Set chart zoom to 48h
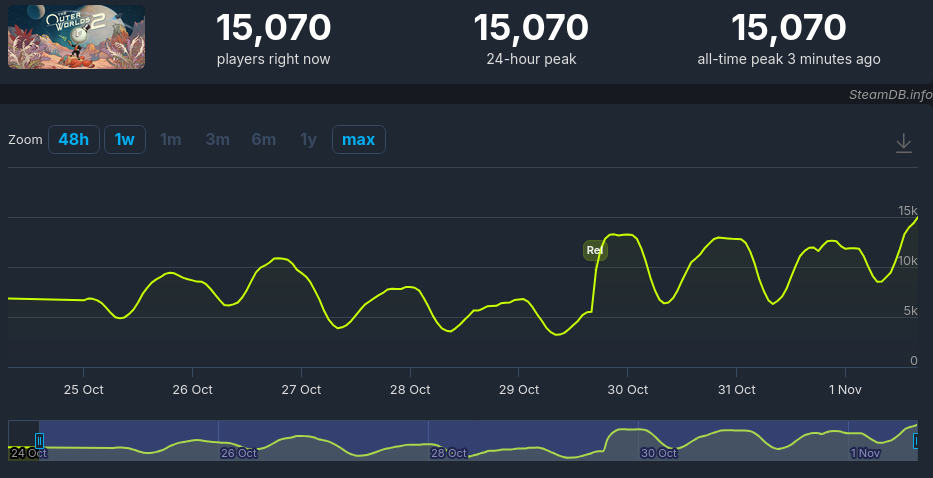This screenshot has height=478, width=933. pos(74,139)
